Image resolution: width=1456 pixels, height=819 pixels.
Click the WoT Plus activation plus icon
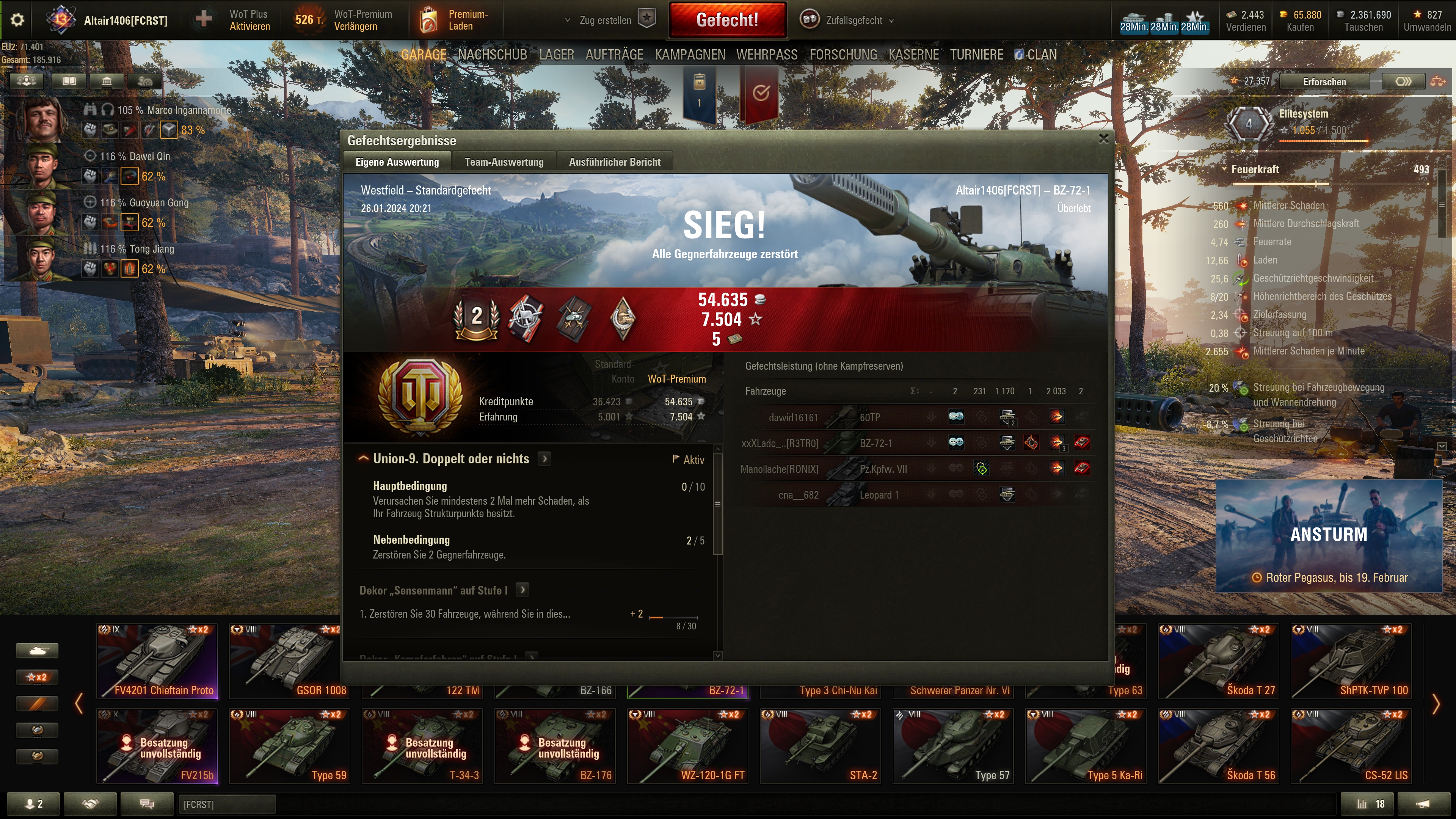(204, 20)
